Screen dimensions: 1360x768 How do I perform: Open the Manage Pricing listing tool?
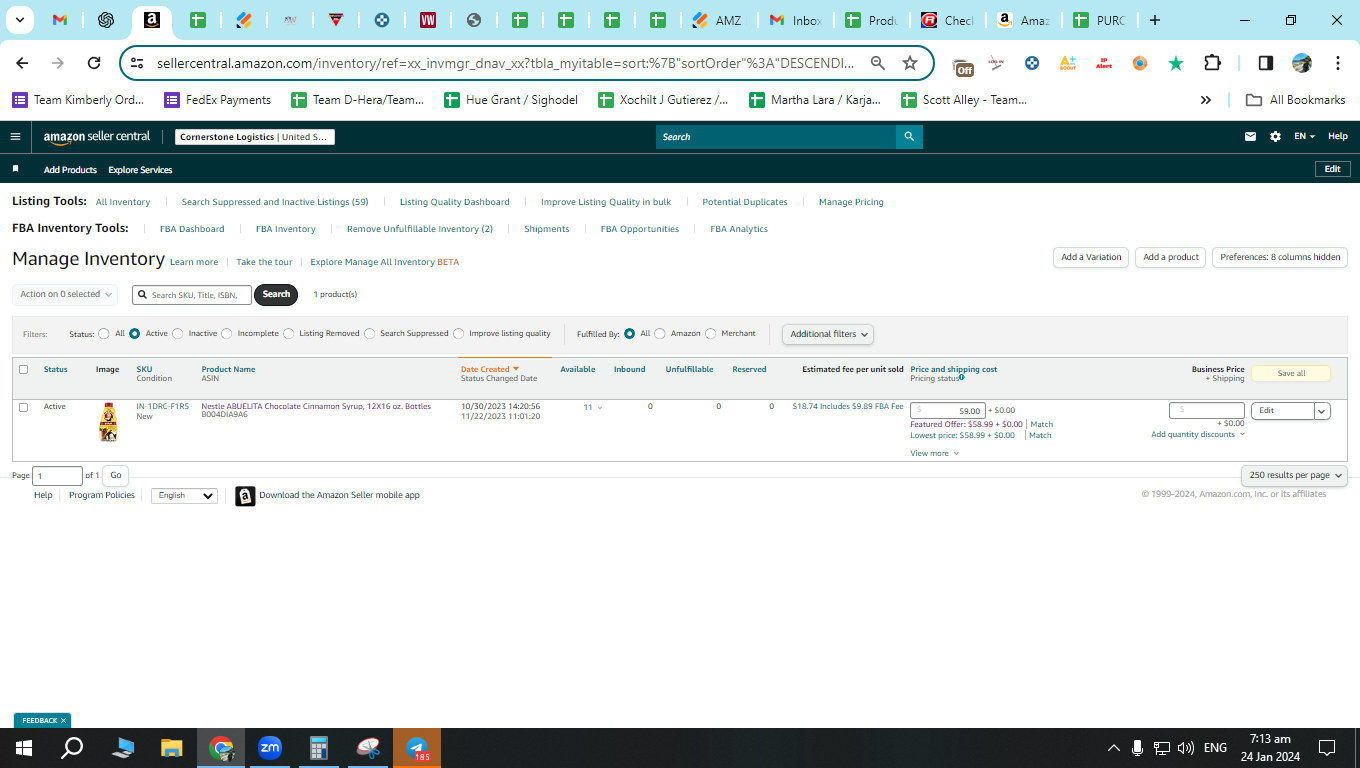tap(851, 202)
